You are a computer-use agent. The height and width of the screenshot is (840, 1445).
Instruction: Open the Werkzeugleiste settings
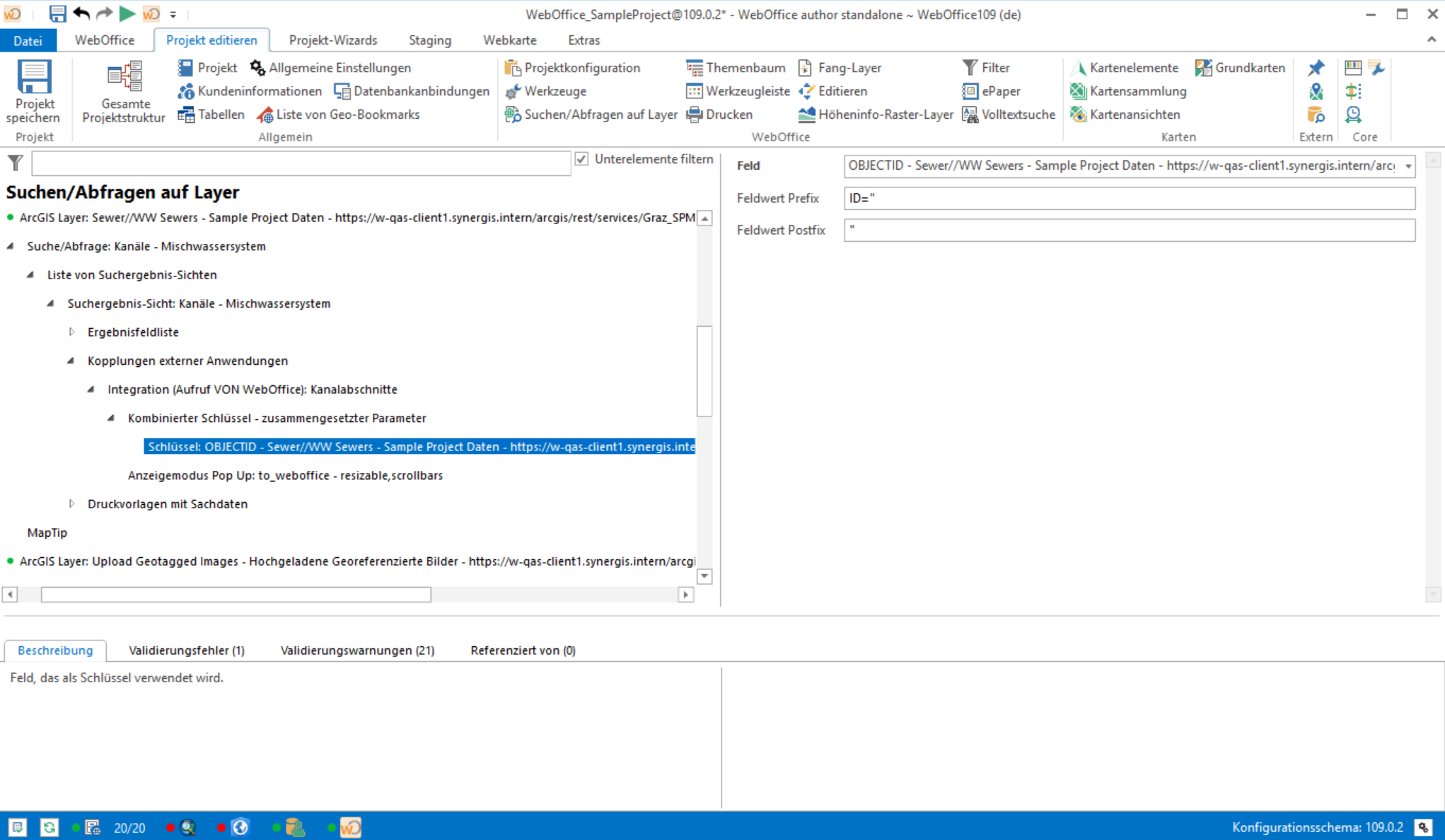(738, 91)
